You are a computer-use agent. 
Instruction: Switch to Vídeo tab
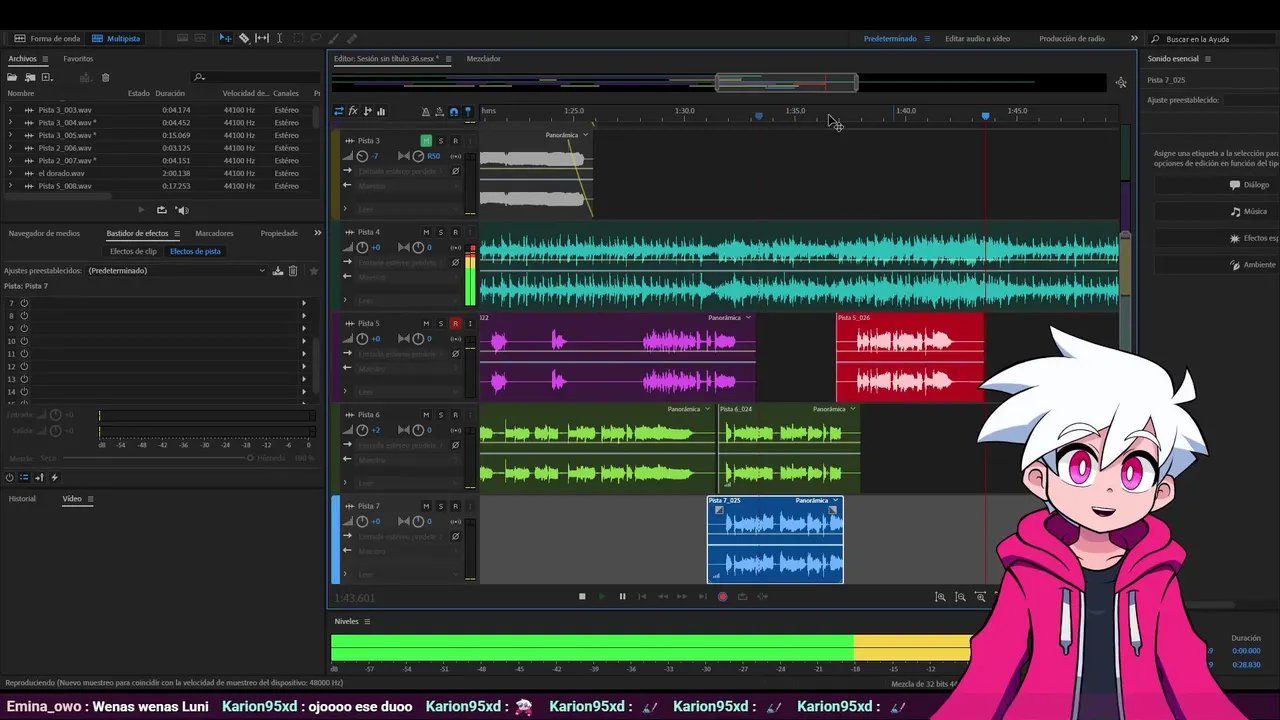coord(72,499)
